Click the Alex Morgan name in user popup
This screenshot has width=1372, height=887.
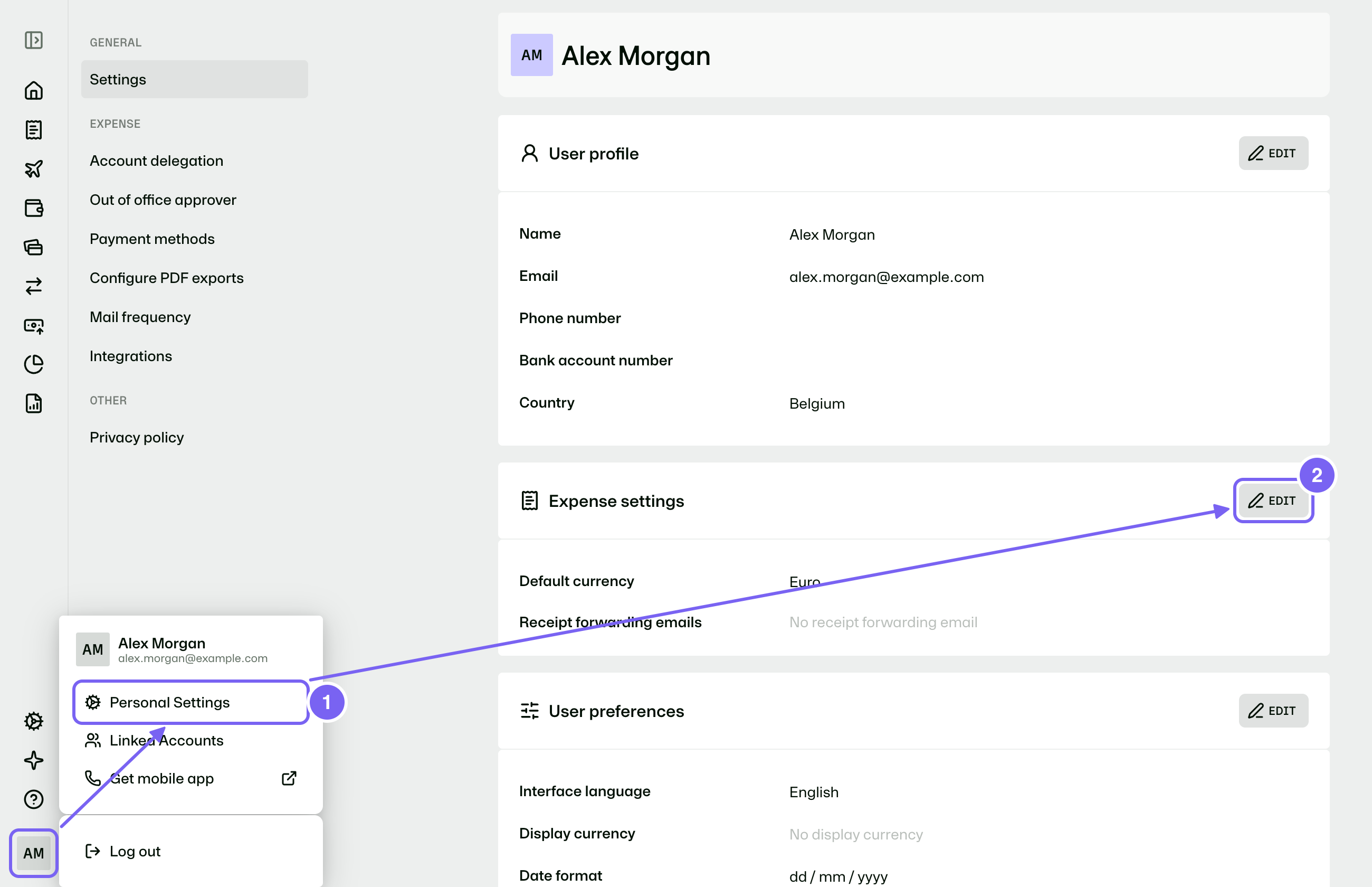pyautogui.click(x=161, y=643)
